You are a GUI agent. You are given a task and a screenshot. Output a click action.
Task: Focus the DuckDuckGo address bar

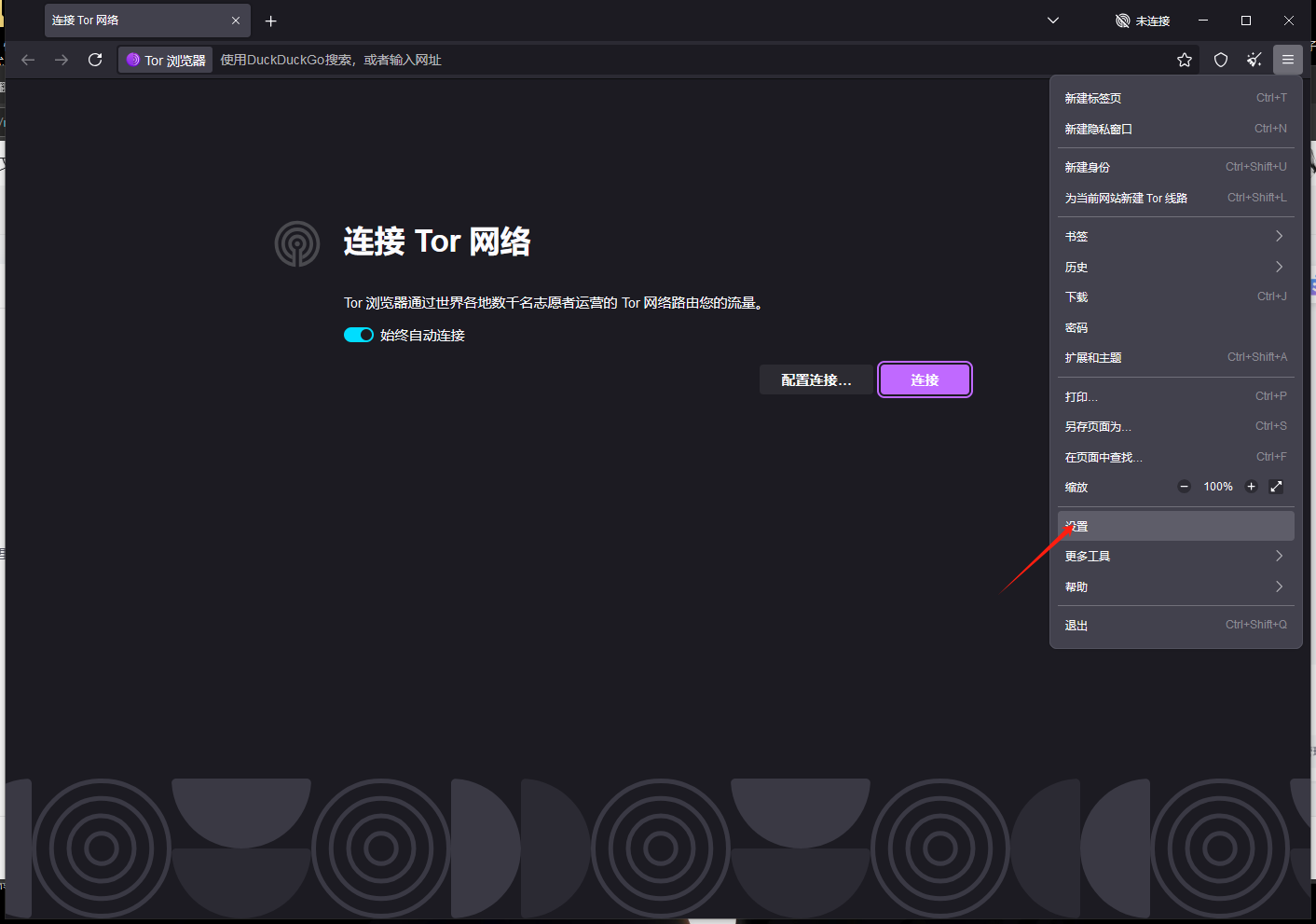690,60
